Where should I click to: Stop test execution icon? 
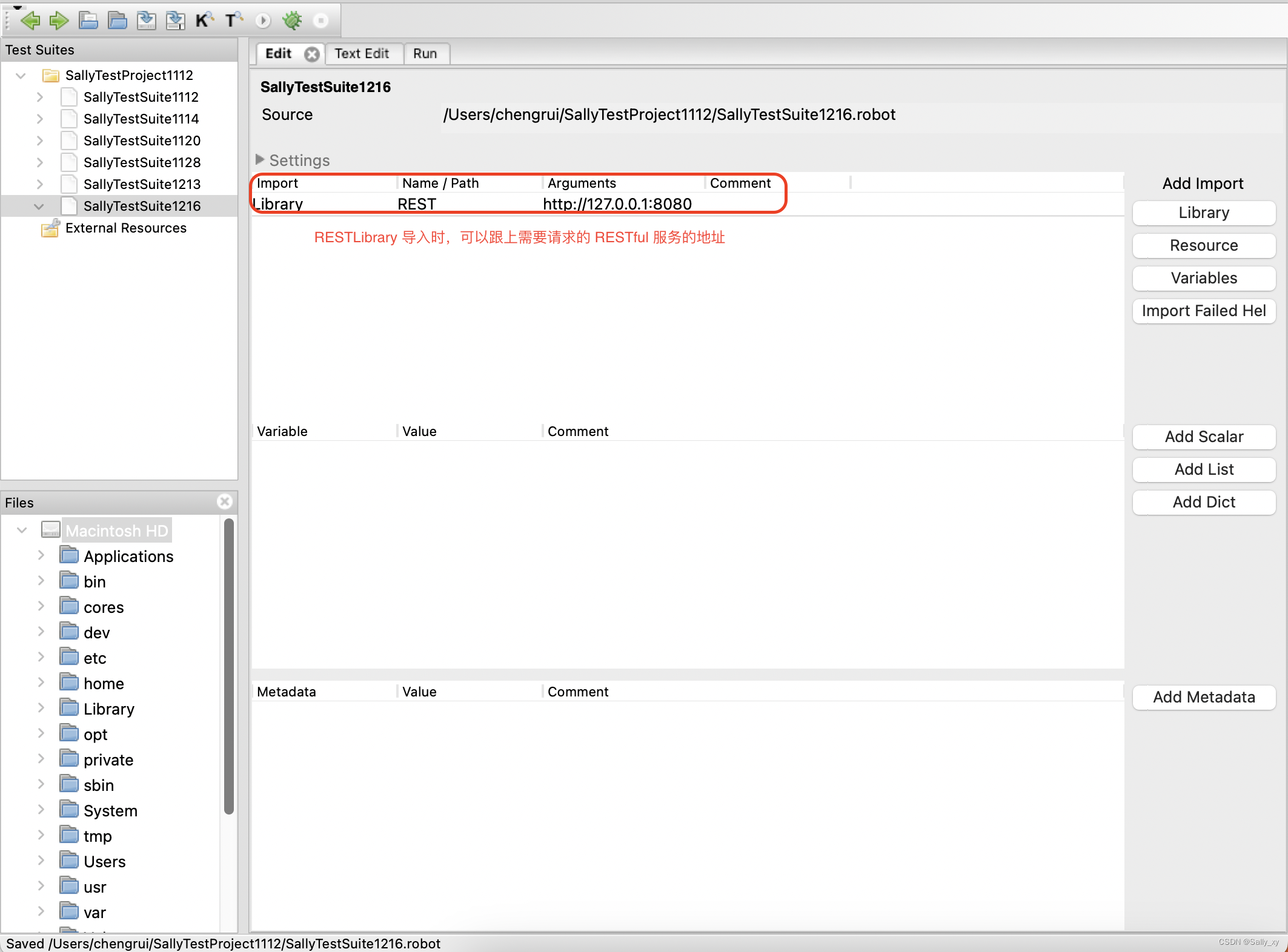(321, 21)
